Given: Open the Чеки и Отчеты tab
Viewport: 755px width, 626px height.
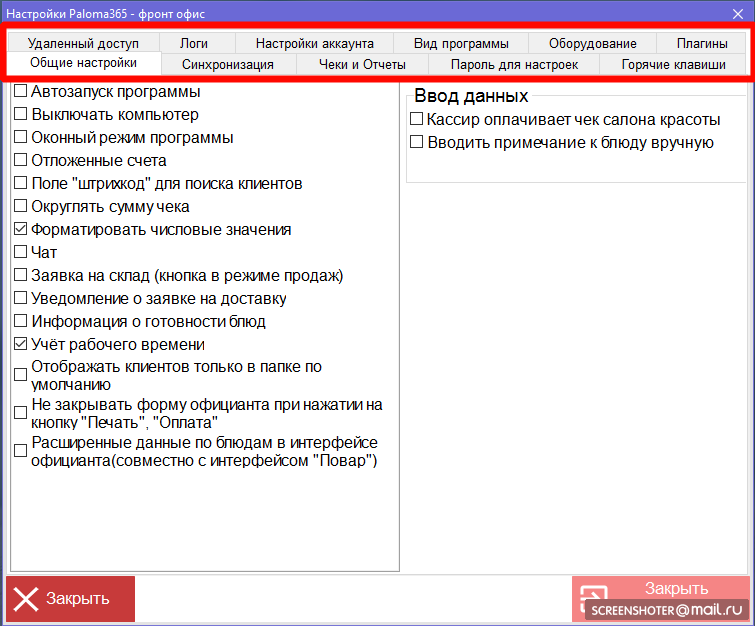Looking at the screenshot, I should tap(362, 64).
